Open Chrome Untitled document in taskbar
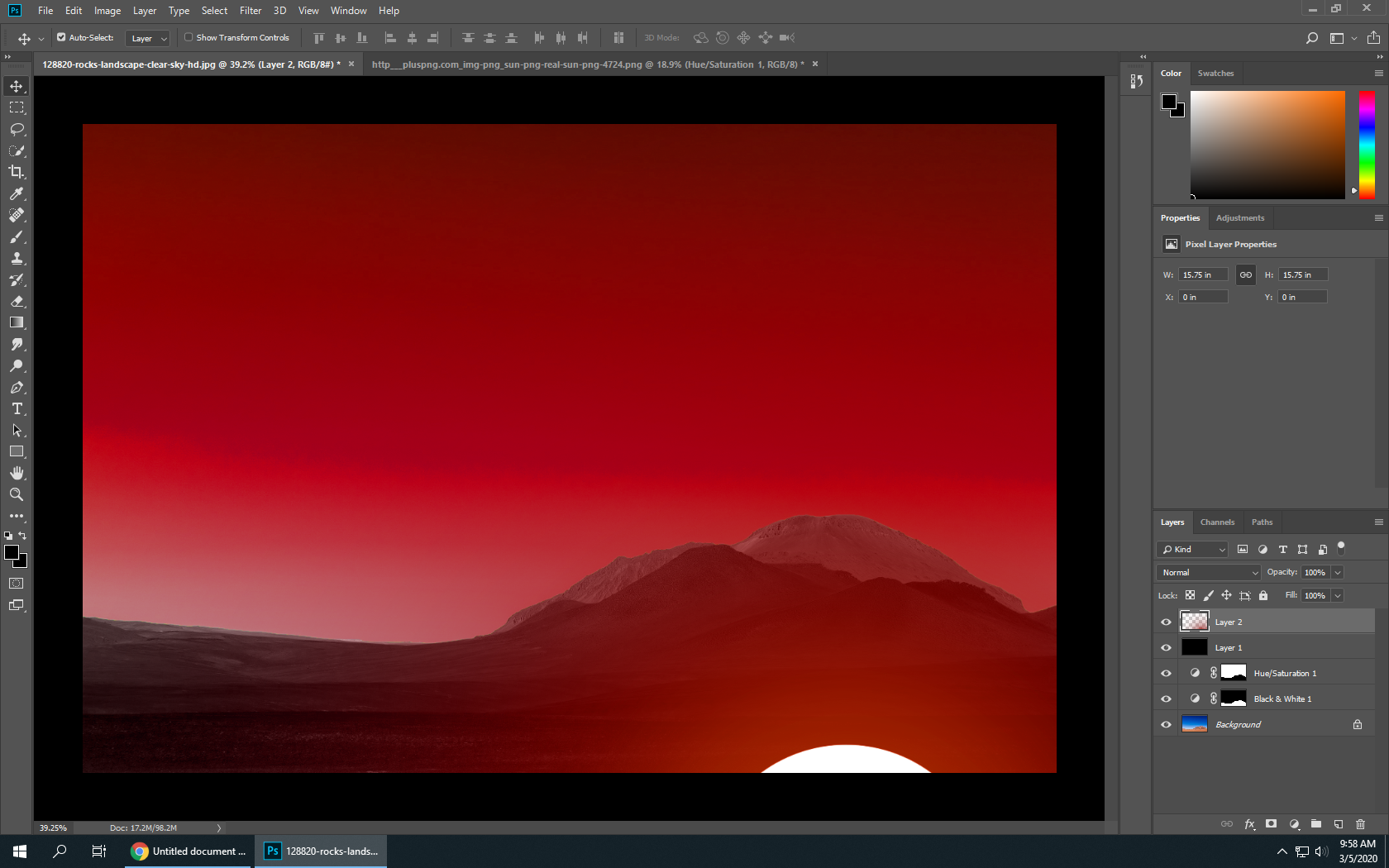Screen dimensions: 1389x868 pyautogui.click(x=189, y=851)
